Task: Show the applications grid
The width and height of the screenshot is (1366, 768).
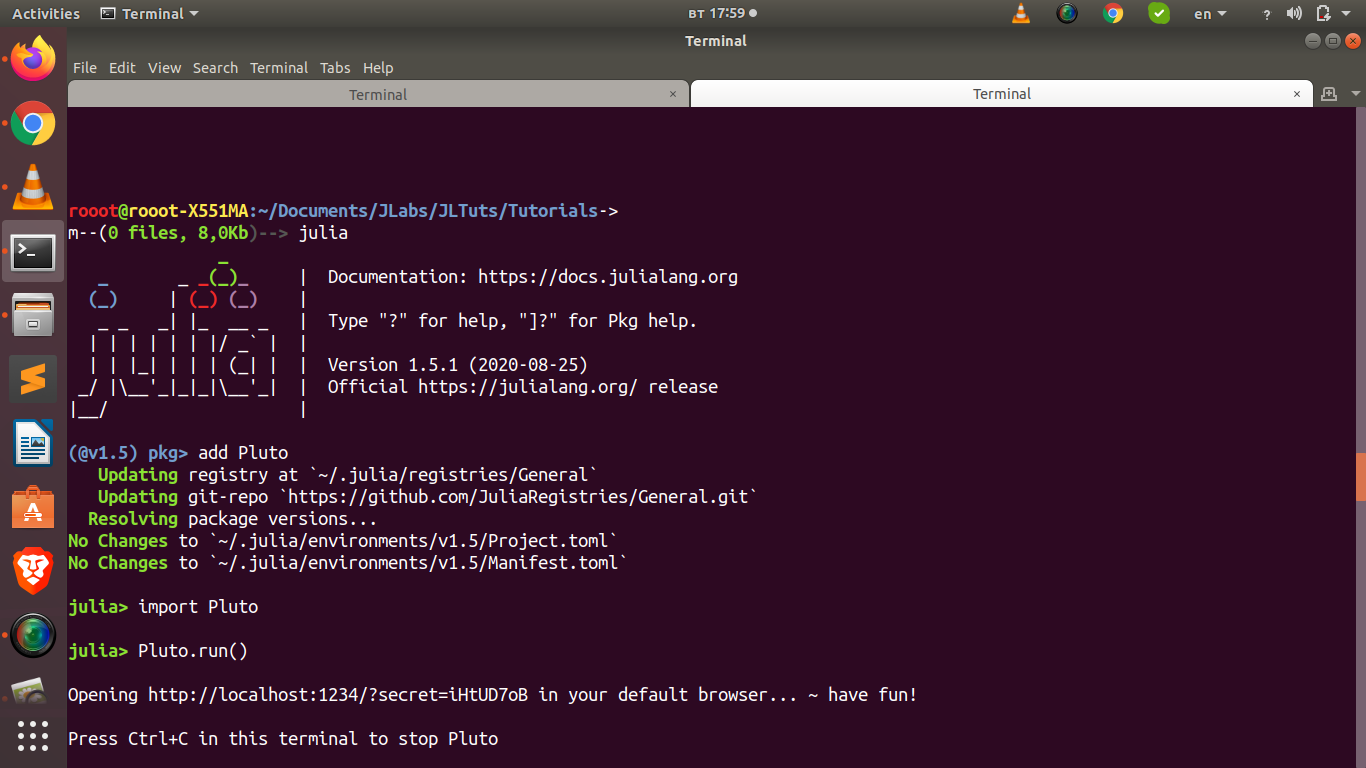Action: click(x=33, y=735)
